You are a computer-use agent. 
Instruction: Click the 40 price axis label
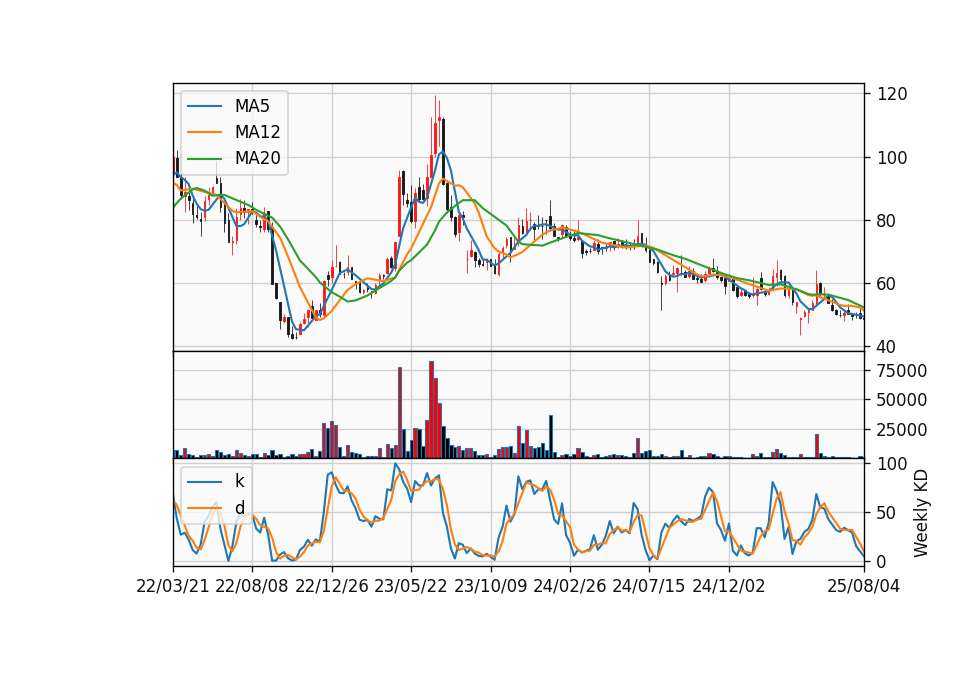[x=887, y=347]
